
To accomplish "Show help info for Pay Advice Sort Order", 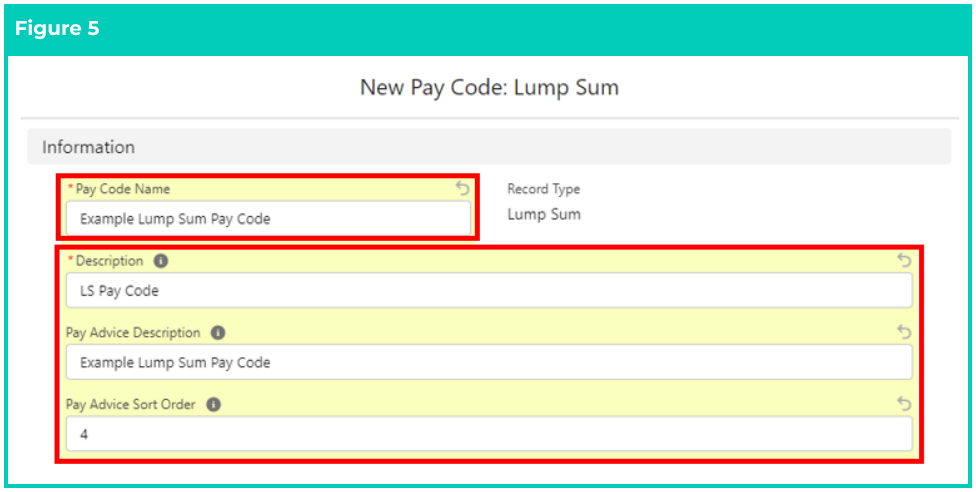I will [213, 405].
